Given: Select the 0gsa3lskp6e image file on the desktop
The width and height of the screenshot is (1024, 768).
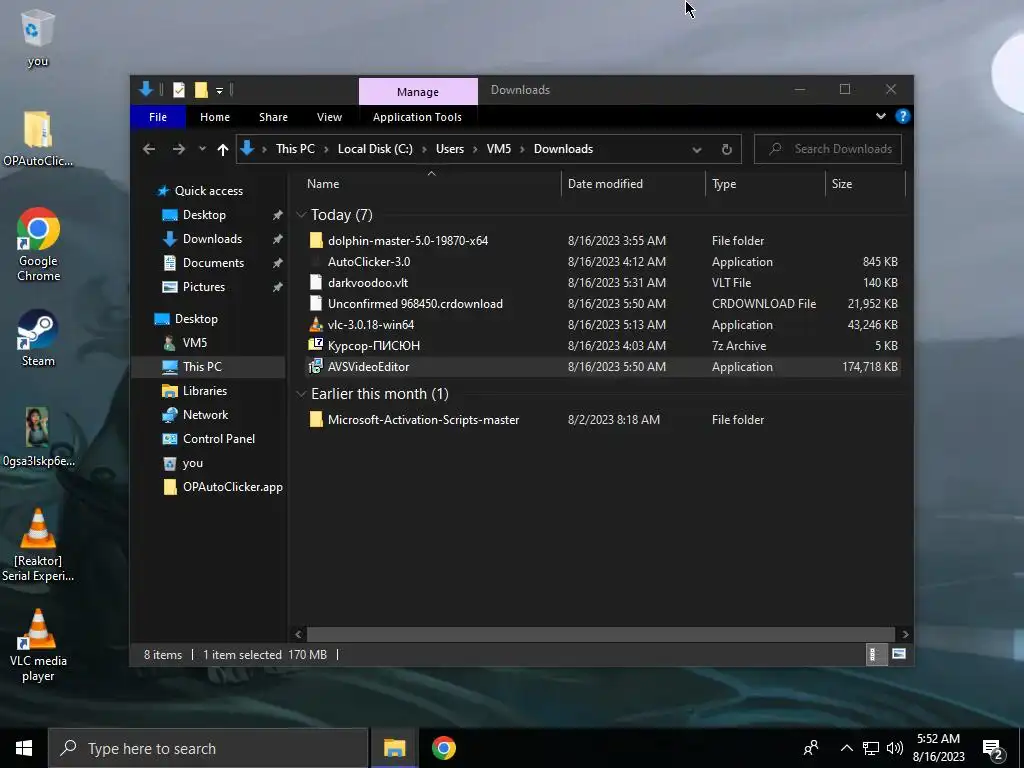Looking at the screenshot, I should (x=38, y=436).
